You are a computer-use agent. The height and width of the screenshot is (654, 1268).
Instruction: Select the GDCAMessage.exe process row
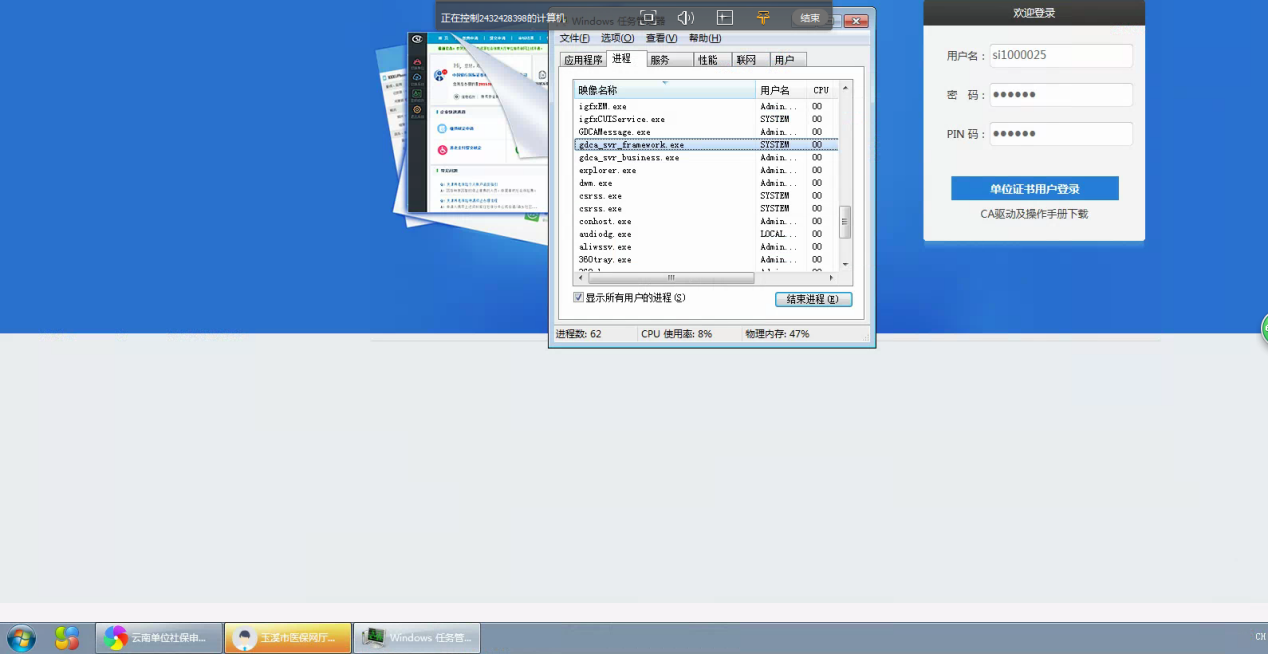pos(706,132)
